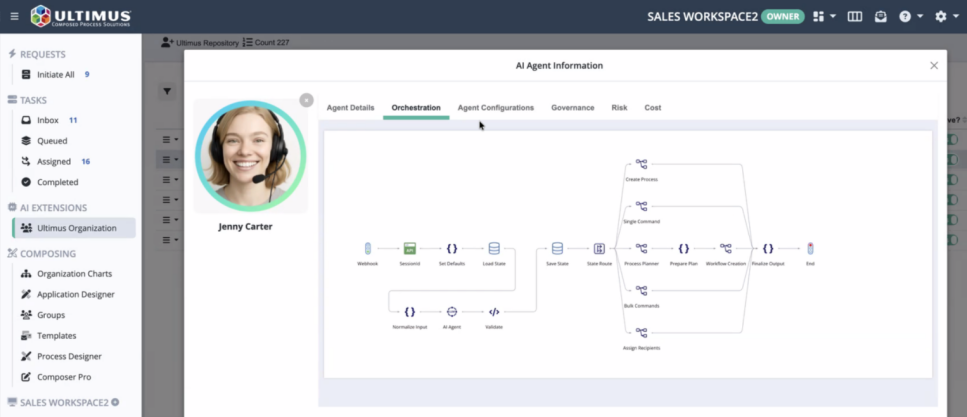Click Jenny Carter's profile photo
The height and width of the screenshot is (417, 967).
pyautogui.click(x=250, y=156)
